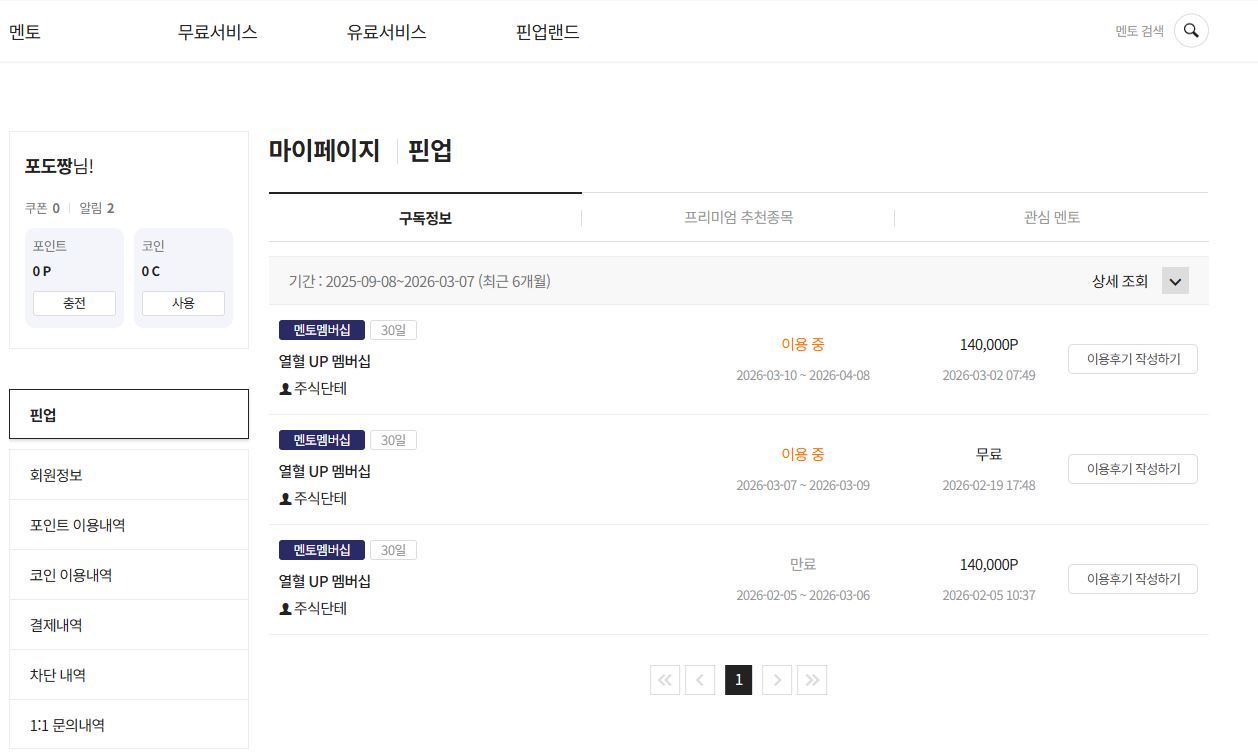
Task: Go to first page double-arrow icon
Action: click(664, 680)
